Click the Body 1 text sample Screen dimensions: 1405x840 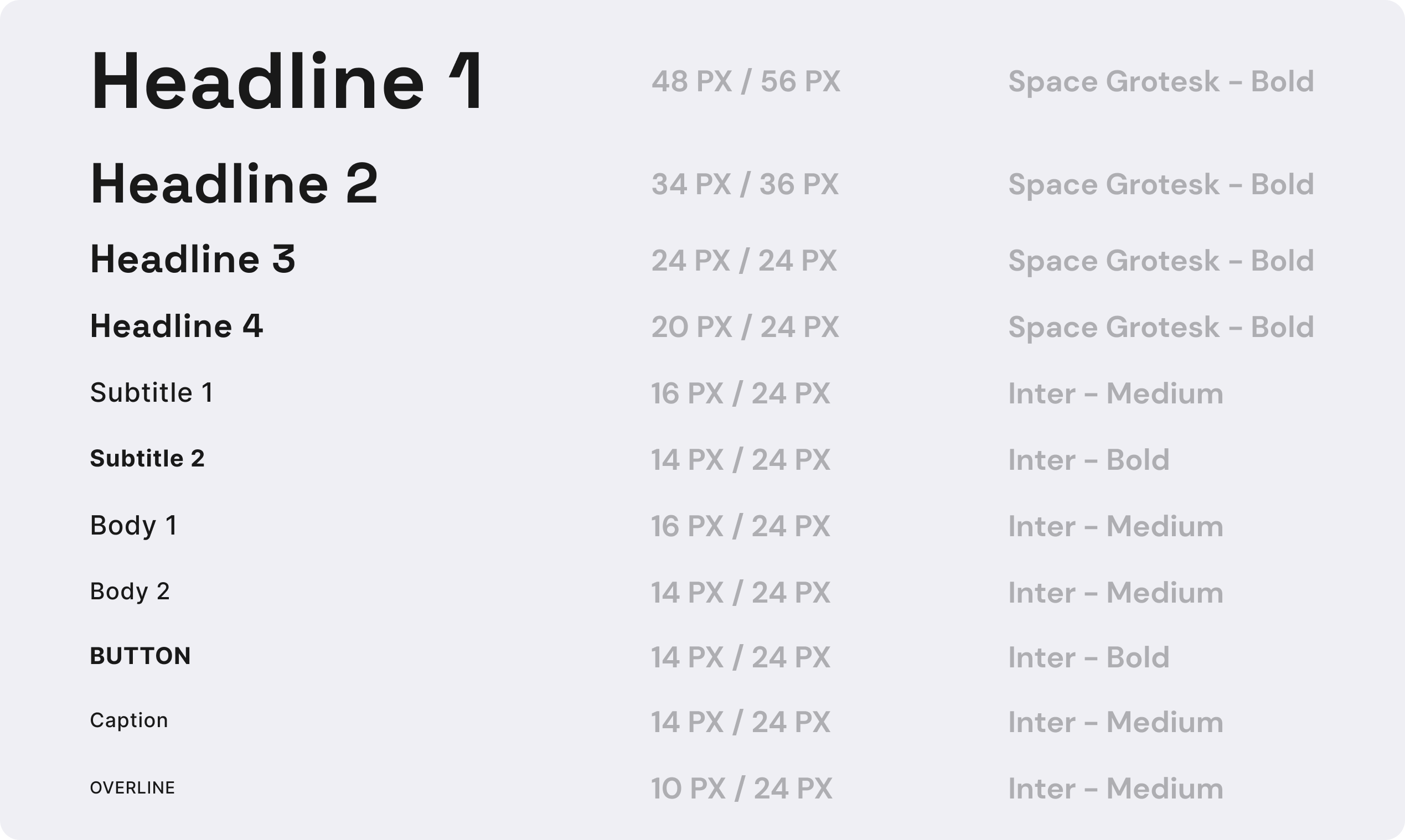133,526
